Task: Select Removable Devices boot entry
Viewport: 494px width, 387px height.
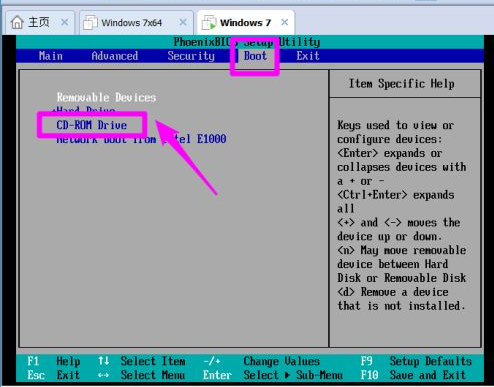Action: point(106,97)
